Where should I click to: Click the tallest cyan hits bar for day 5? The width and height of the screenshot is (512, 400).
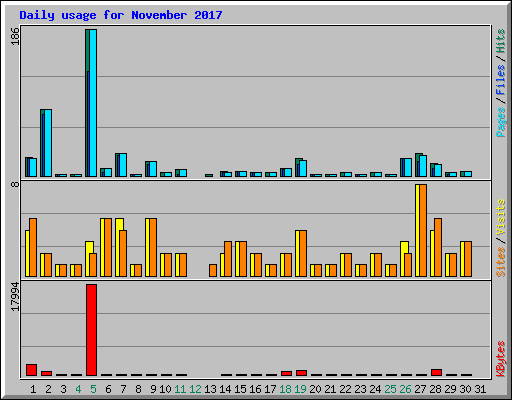[93, 103]
